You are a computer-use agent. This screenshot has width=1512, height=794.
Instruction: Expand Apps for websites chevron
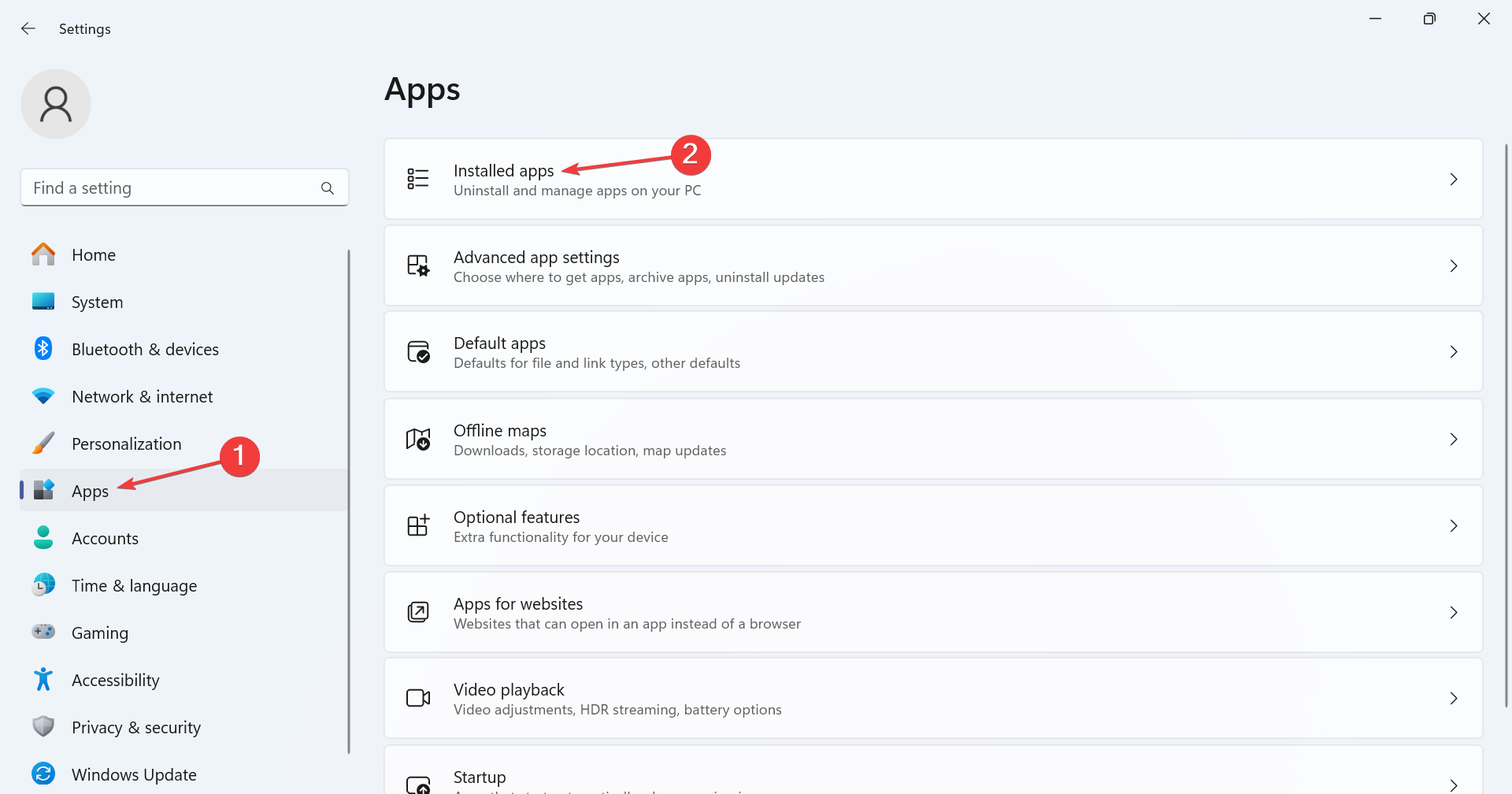click(1454, 612)
